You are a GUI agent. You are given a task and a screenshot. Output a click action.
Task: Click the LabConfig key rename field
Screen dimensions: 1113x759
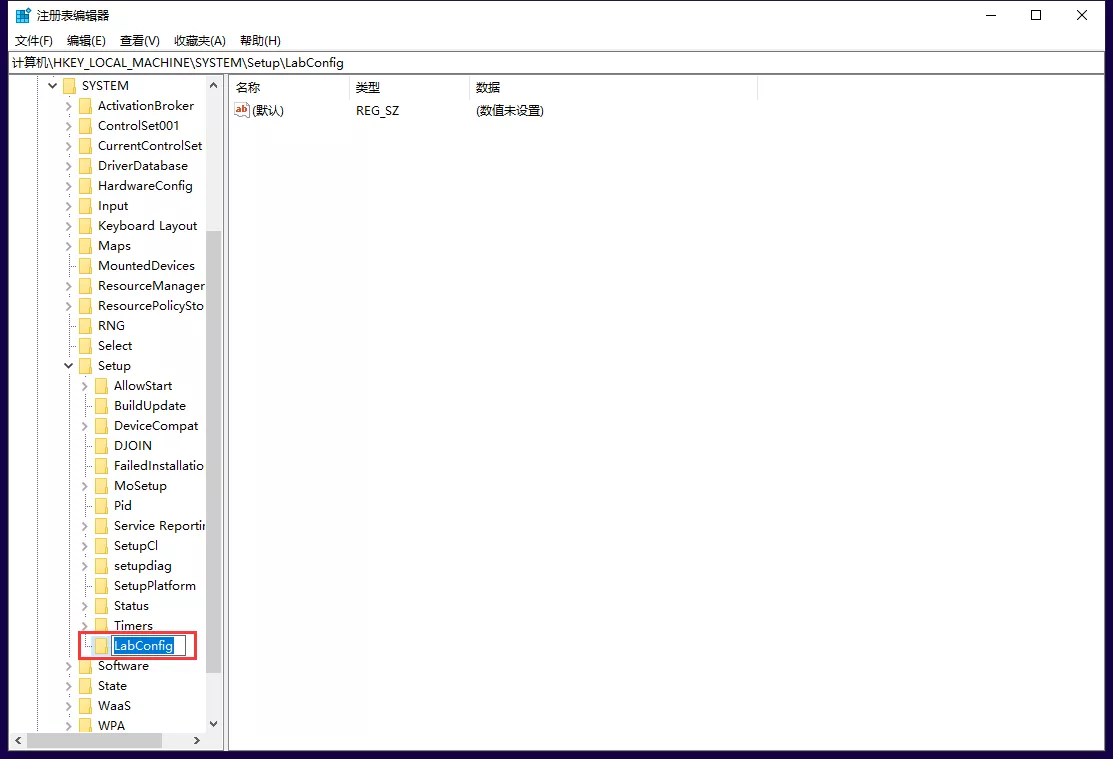point(147,646)
